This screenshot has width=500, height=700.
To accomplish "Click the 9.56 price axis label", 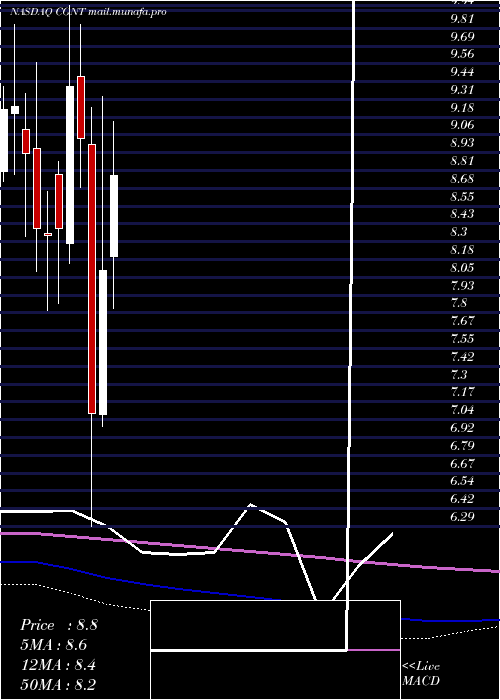I will pos(462,54).
